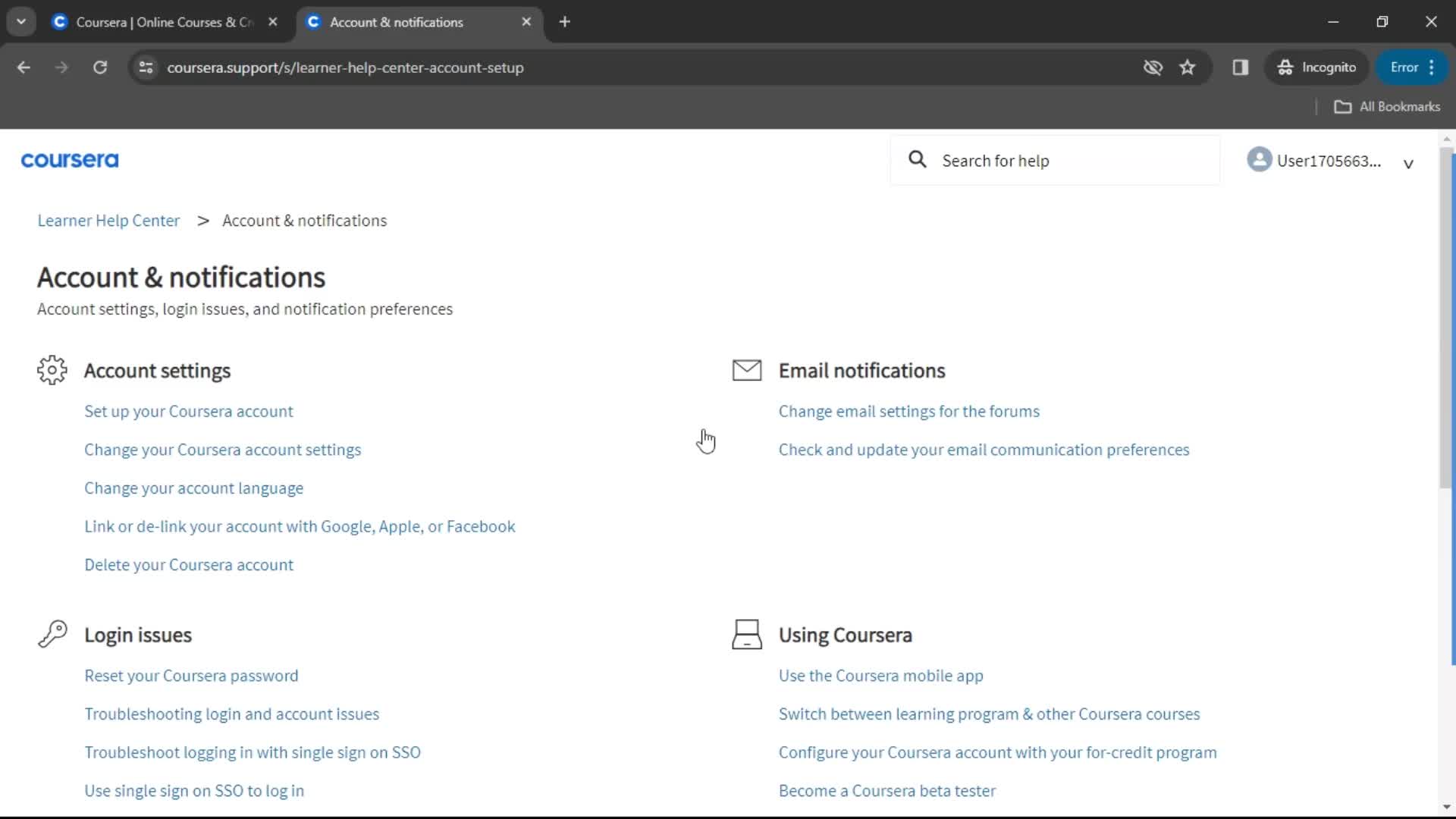This screenshot has height=819, width=1456.
Task: Click the Login issues section heading
Action: (x=138, y=635)
